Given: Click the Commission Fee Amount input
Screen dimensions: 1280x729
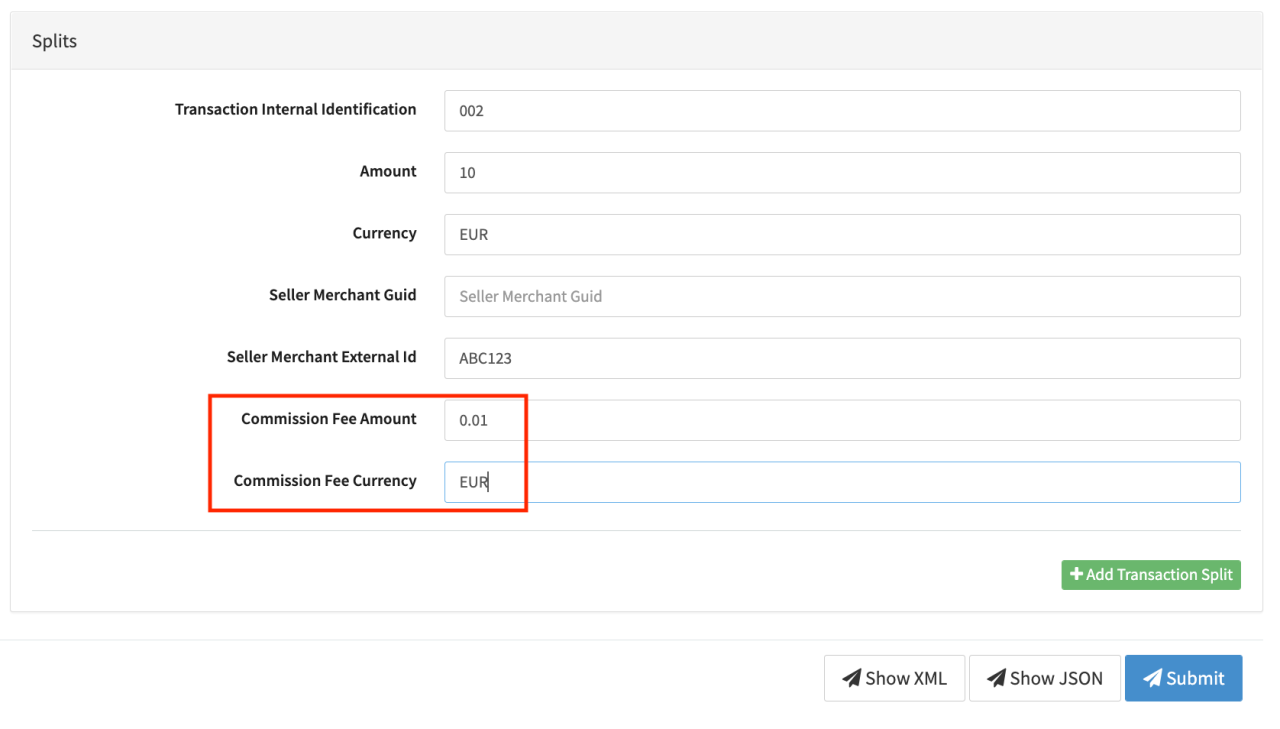Looking at the screenshot, I should tap(842, 421).
